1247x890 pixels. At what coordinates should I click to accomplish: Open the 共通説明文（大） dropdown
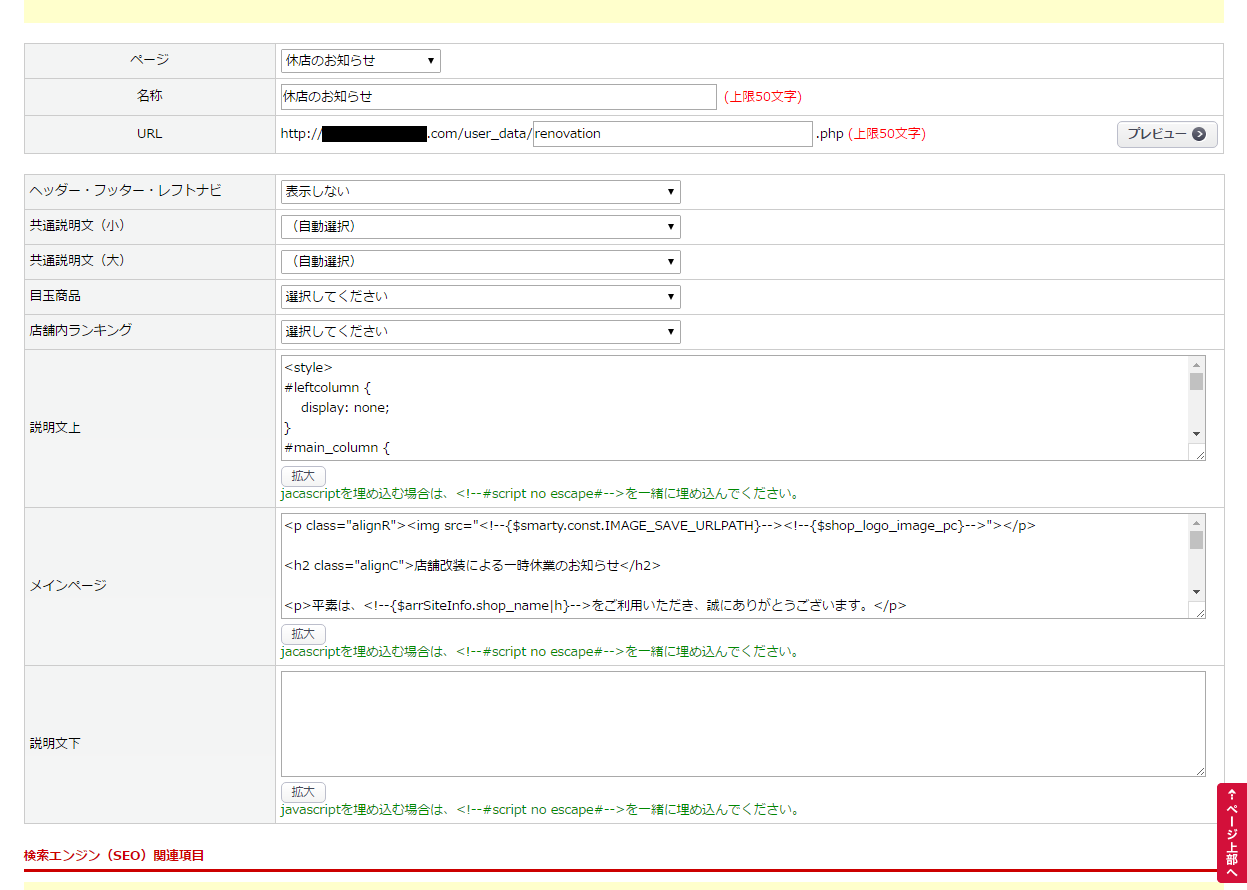[x=480, y=262]
